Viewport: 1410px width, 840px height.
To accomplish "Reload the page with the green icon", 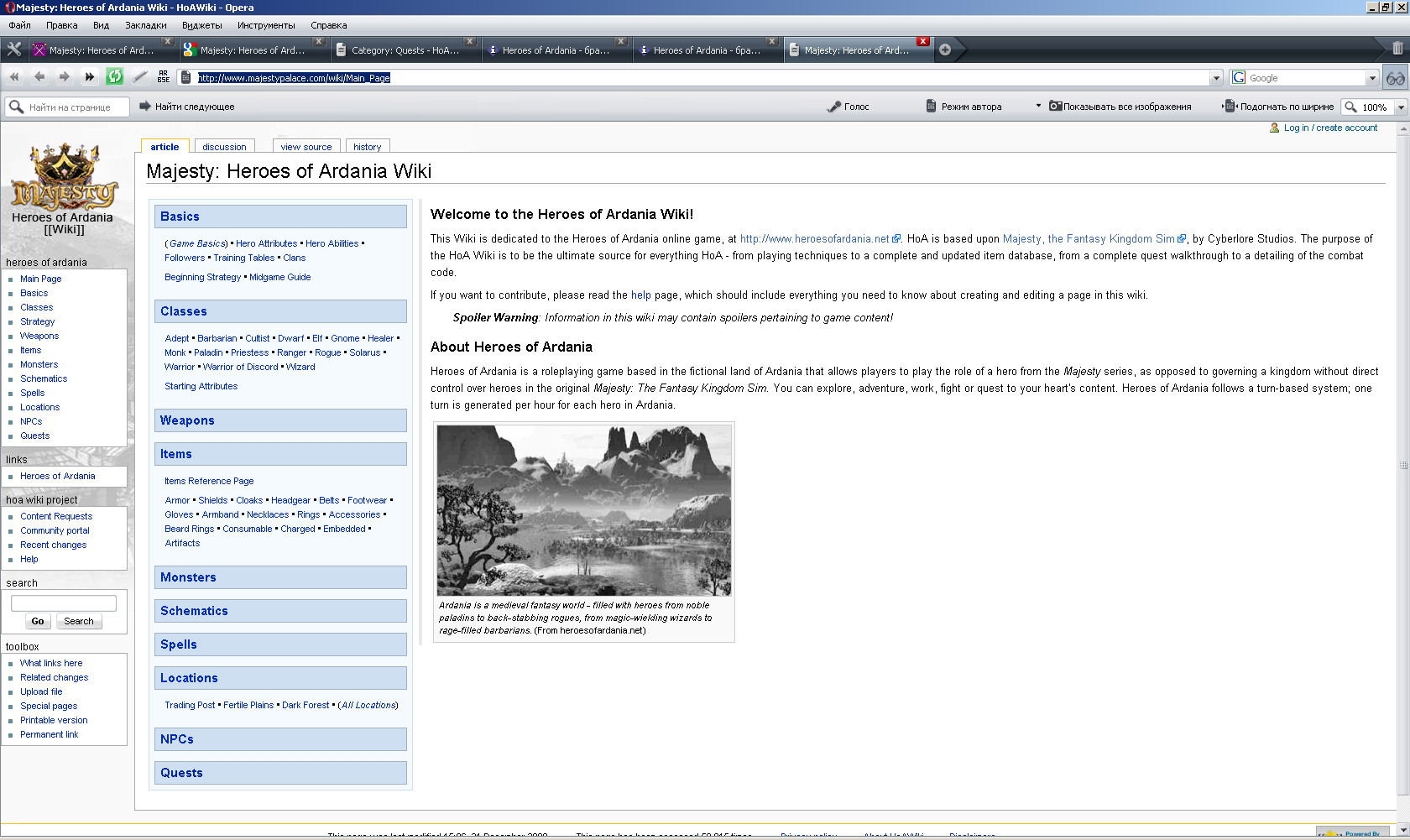I will coord(115,77).
